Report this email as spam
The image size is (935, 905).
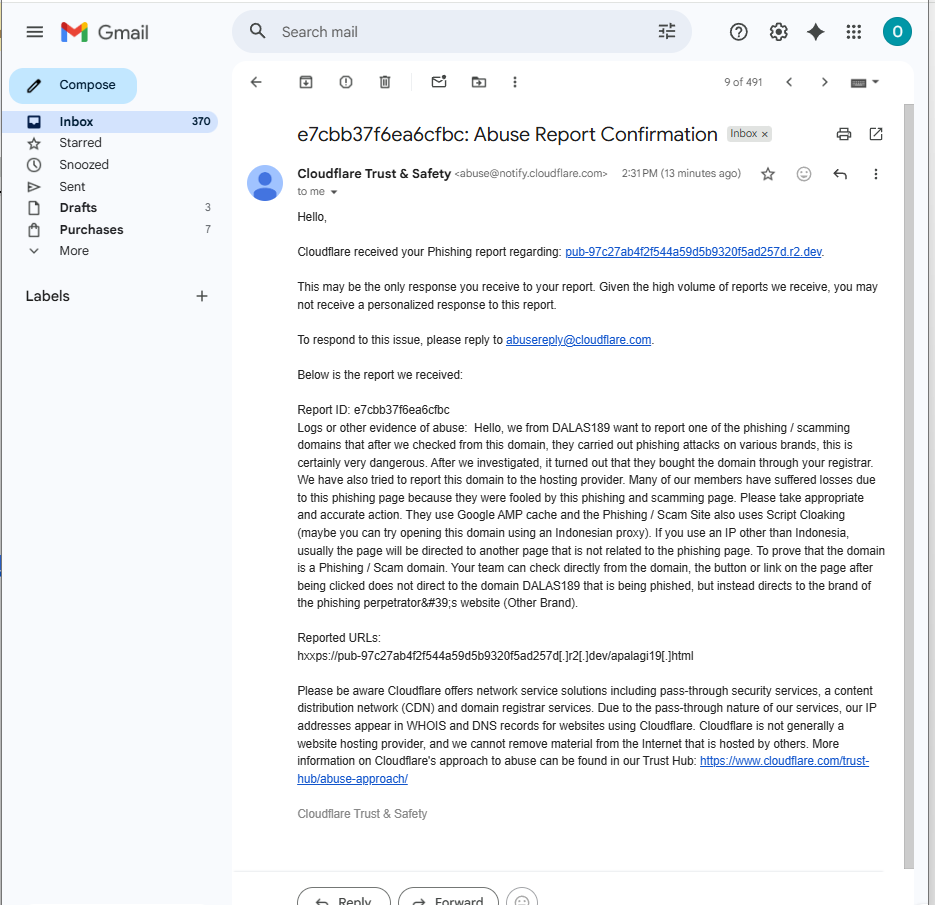click(346, 82)
